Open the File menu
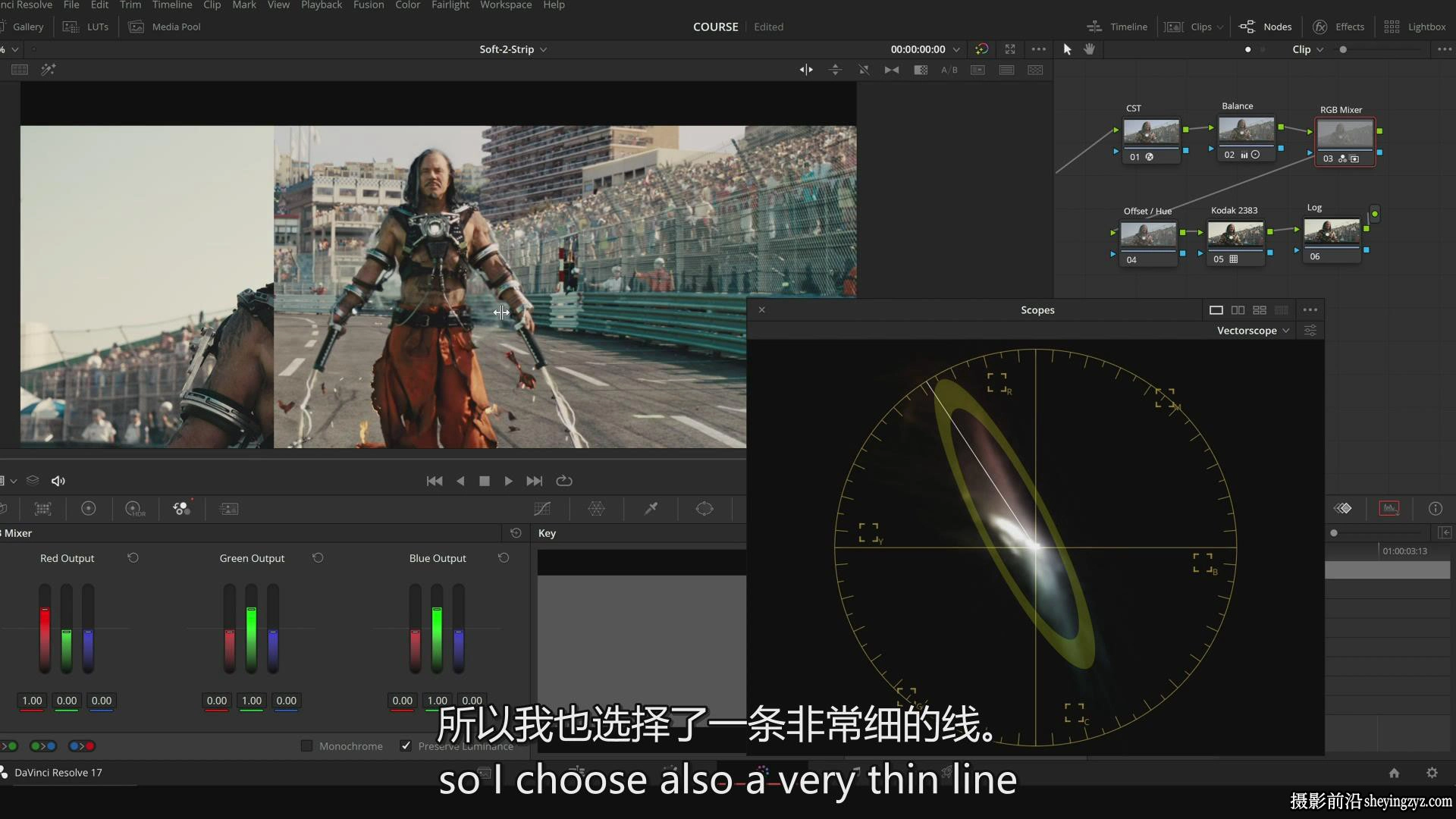 tap(71, 5)
